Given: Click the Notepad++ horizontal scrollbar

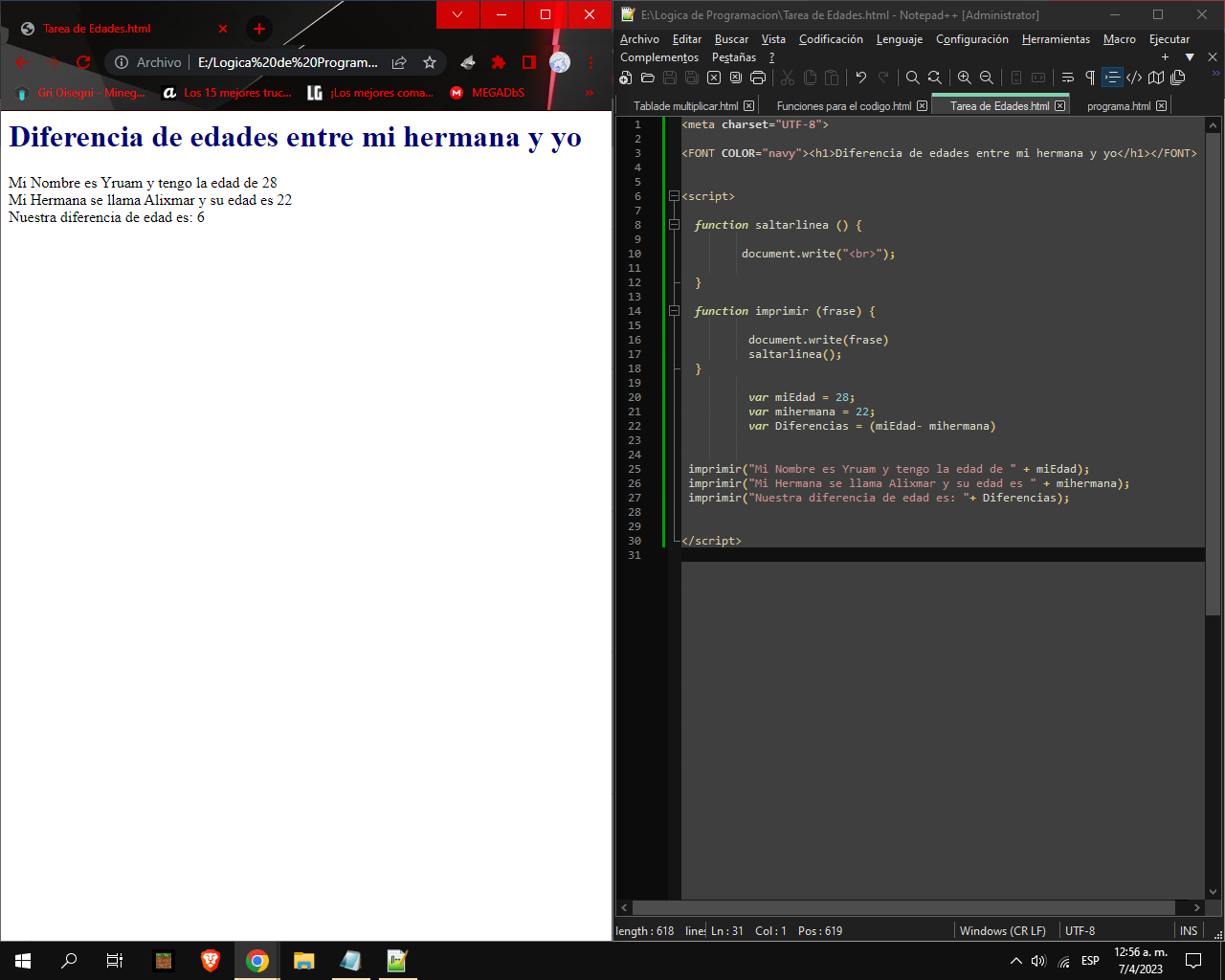Looking at the screenshot, I should tap(903, 907).
